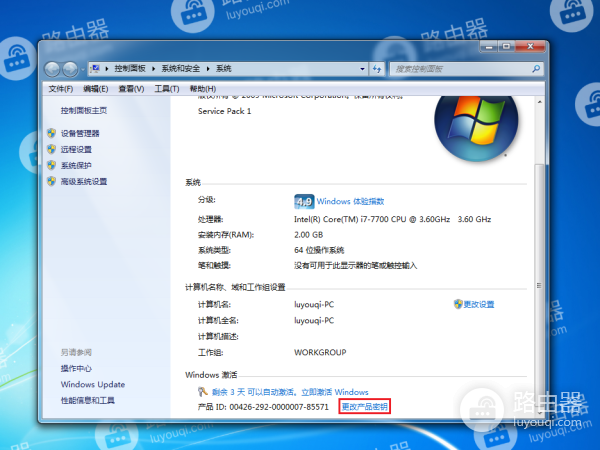Click the scrollbar down arrow

(540, 413)
